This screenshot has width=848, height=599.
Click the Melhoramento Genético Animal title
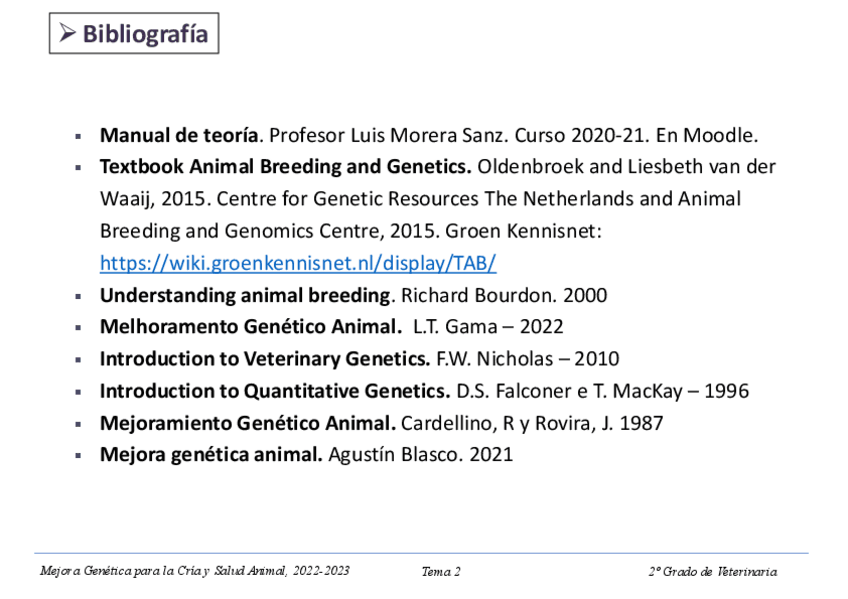(x=250, y=327)
